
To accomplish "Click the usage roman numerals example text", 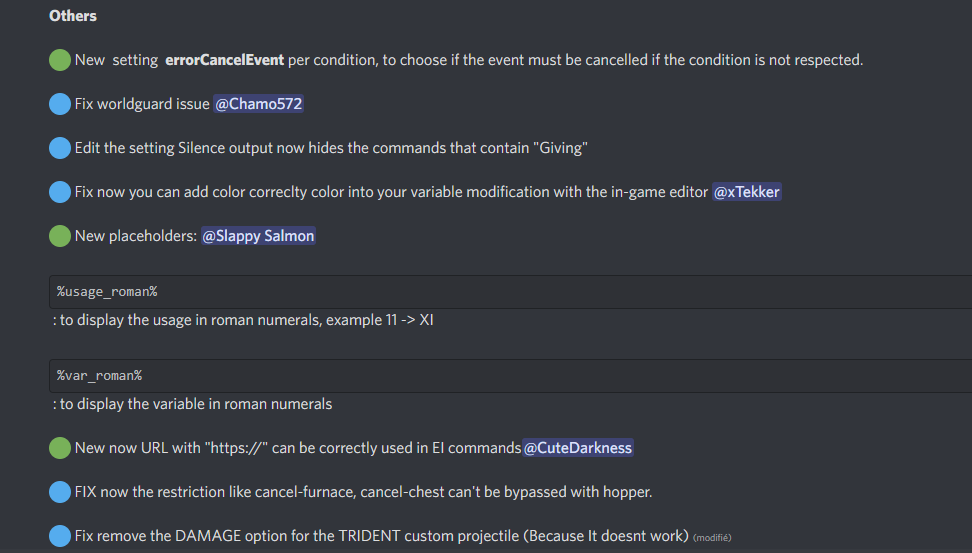I will point(243,320).
